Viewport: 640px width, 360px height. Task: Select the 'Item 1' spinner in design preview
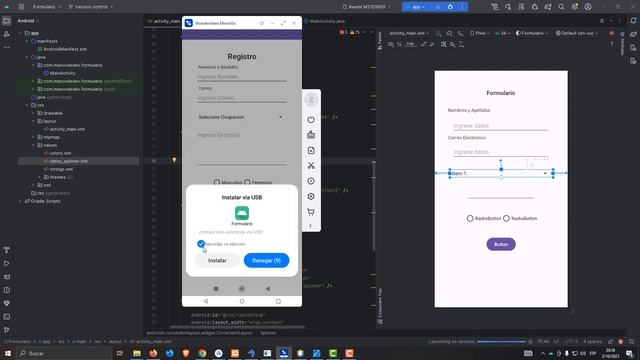(x=501, y=173)
